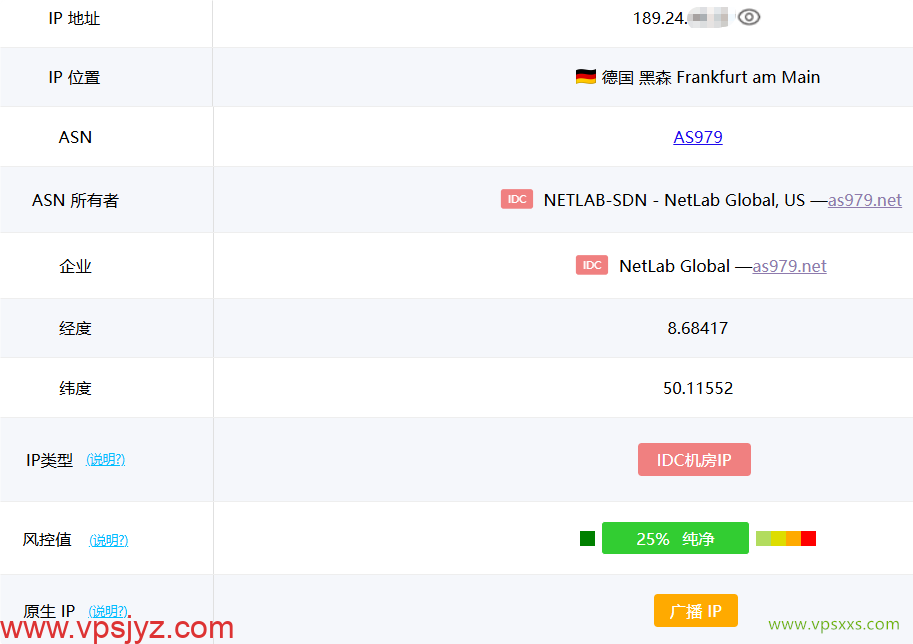Click the IP类型 row label

coord(49,460)
